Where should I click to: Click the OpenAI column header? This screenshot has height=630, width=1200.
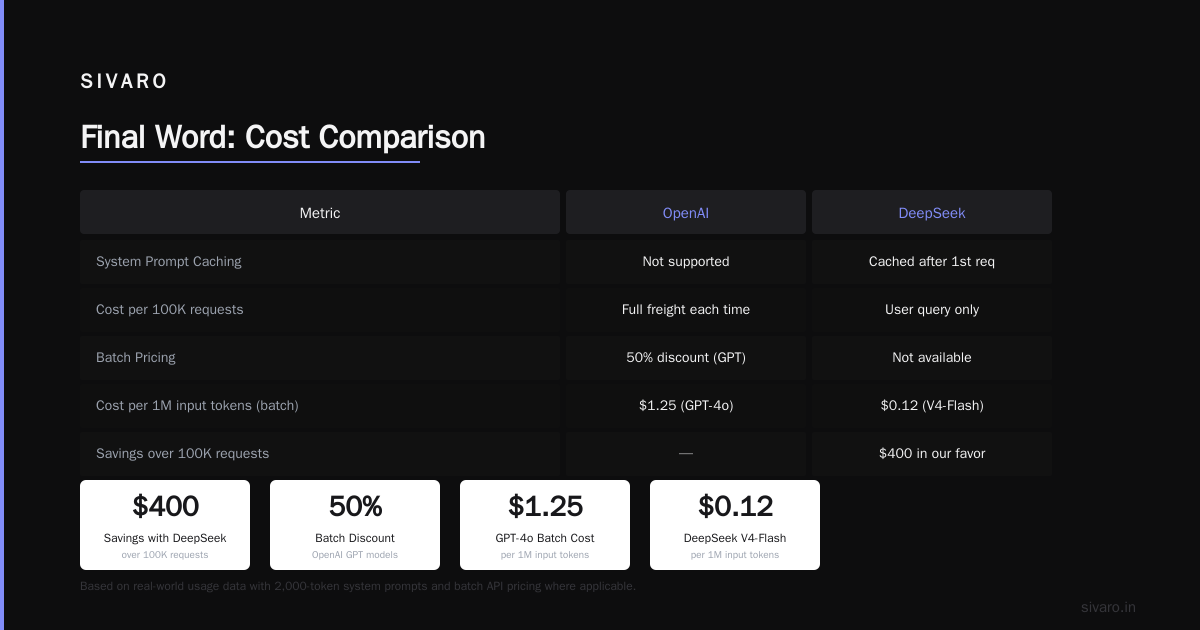(686, 213)
